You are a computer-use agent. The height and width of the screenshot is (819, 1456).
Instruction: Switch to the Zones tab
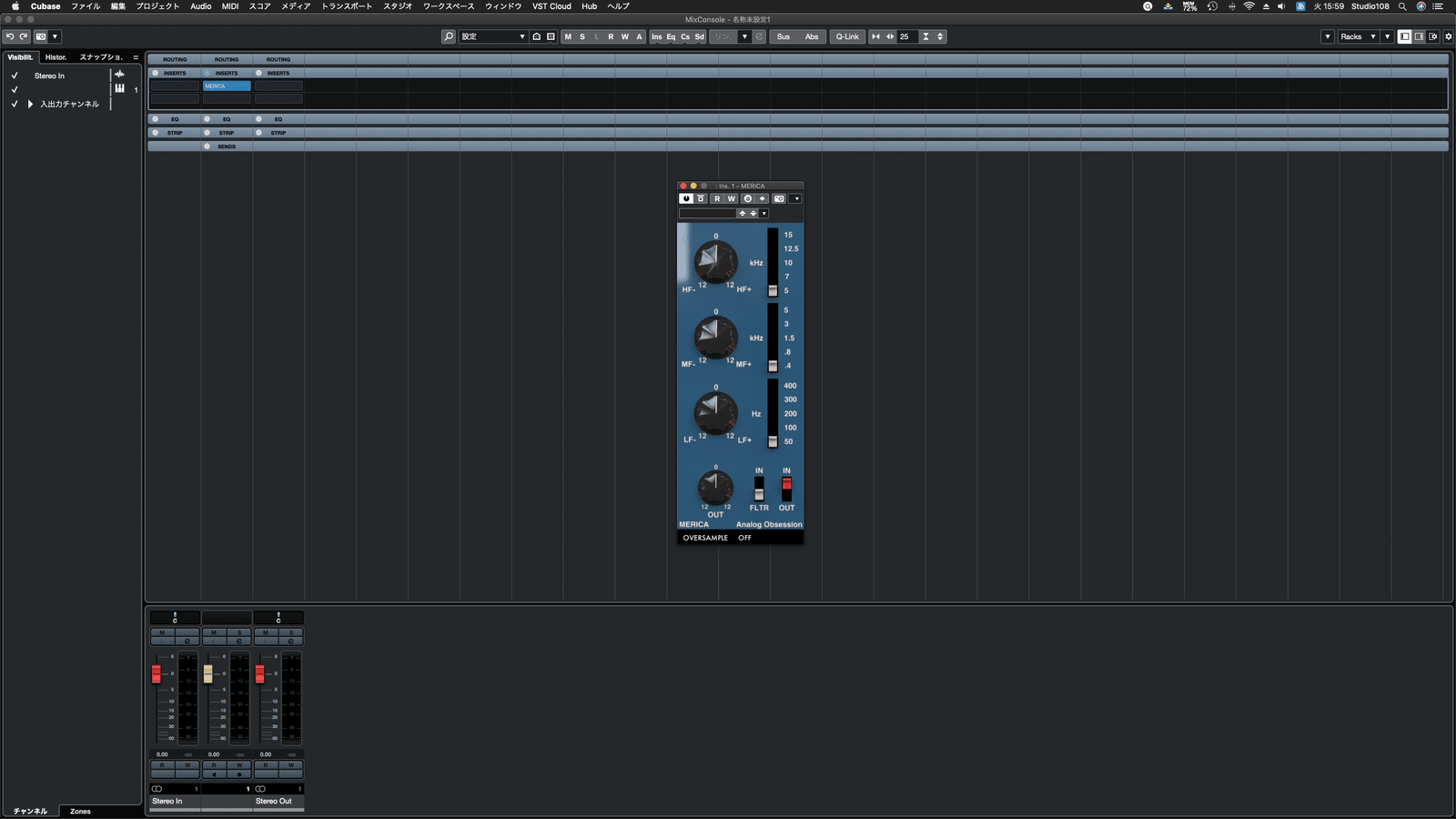click(x=80, y=811)
